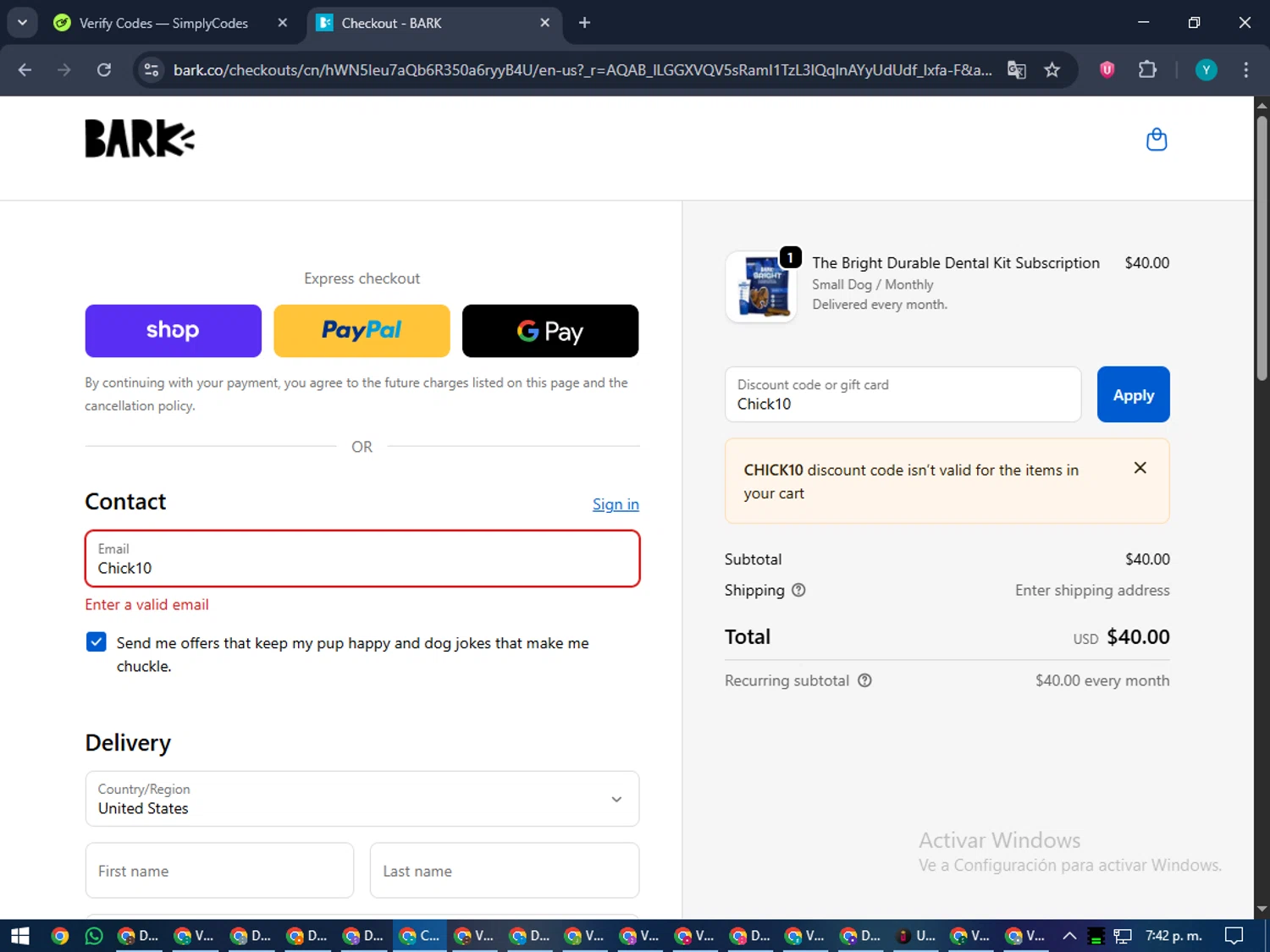
Task: Apply the discount code
Action: (1133, 394)
